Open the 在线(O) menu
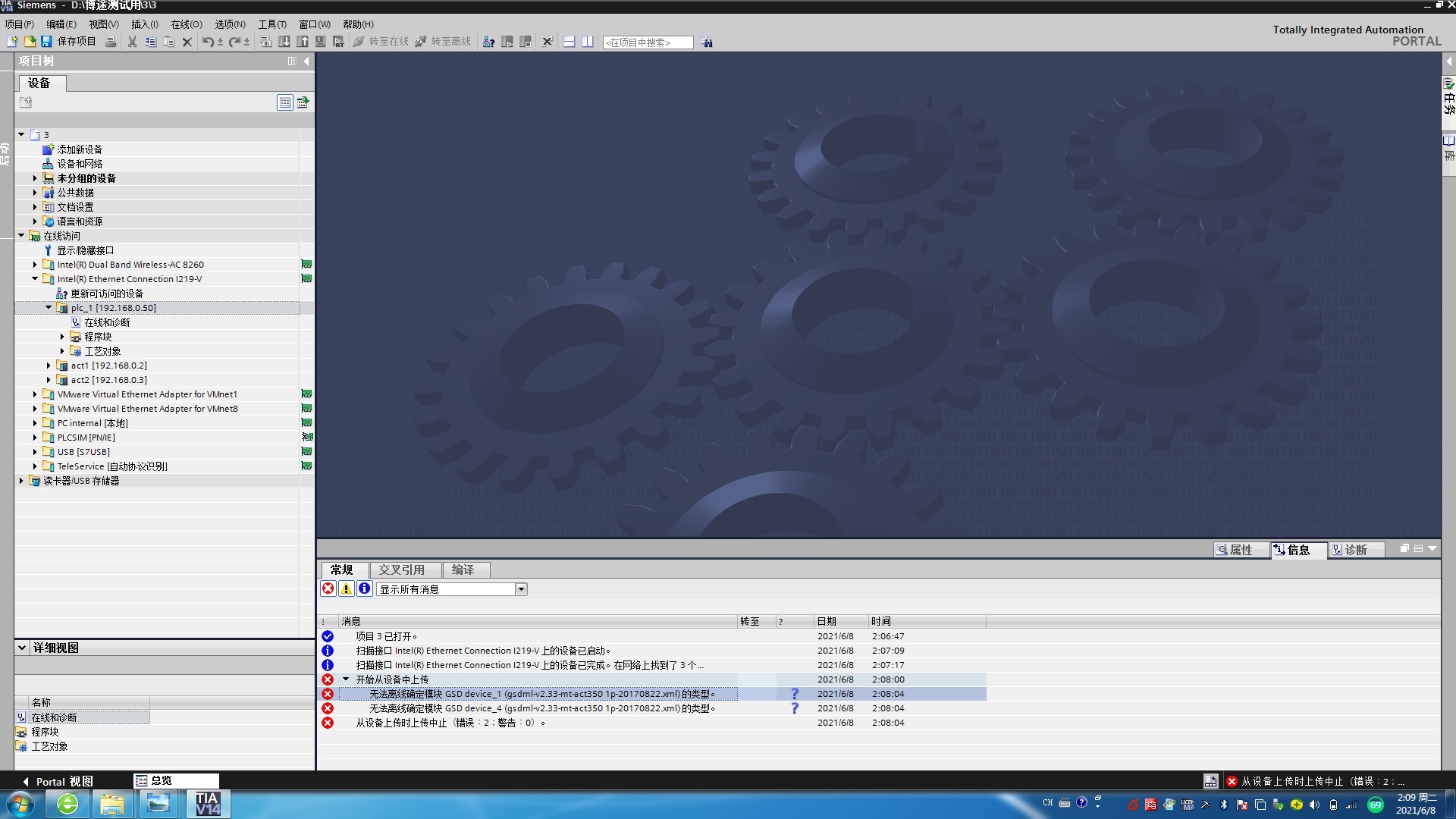Image resolution: width=1456 pixels, height=819 pixels. [186, 24]
